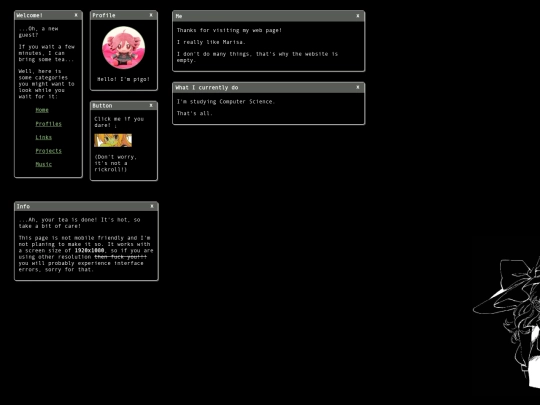Click the 'That's all.' line
The width and height of the screenshot is (540, 405).
[195, 113]
